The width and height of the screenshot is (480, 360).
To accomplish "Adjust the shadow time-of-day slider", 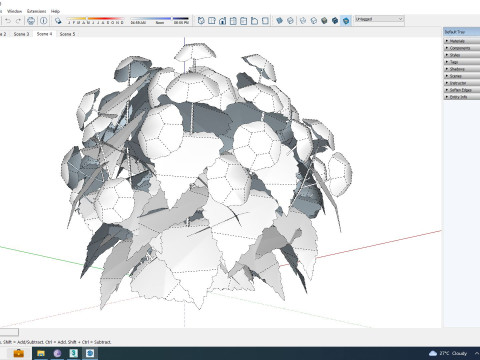I will (x=160, y=21).
